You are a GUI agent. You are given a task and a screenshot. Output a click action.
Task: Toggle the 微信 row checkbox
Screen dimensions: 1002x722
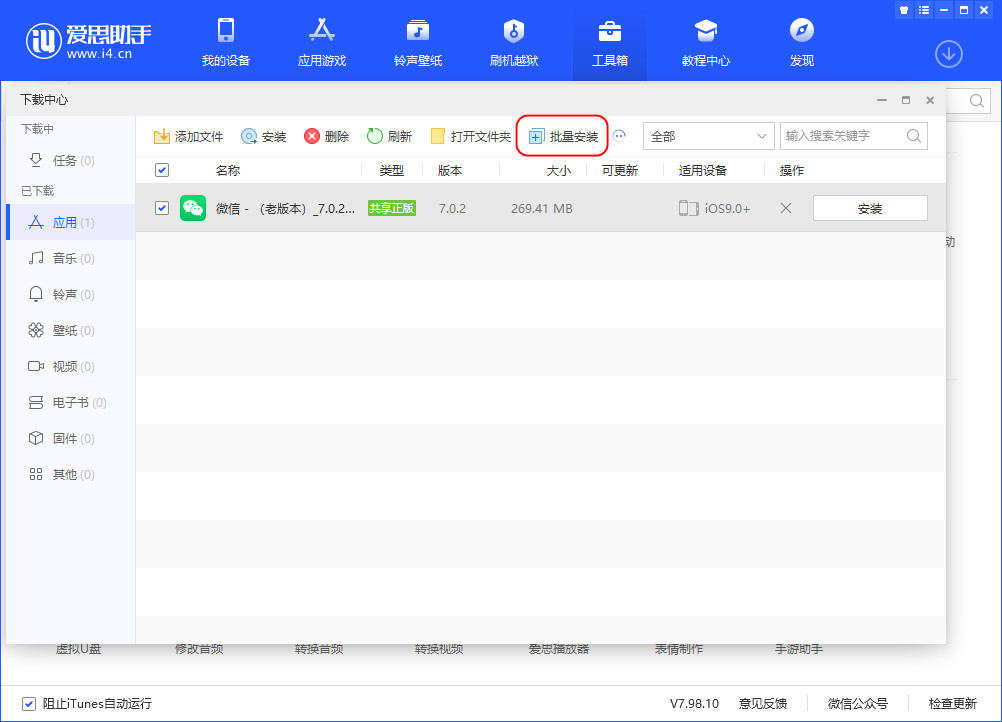(162, 208)
